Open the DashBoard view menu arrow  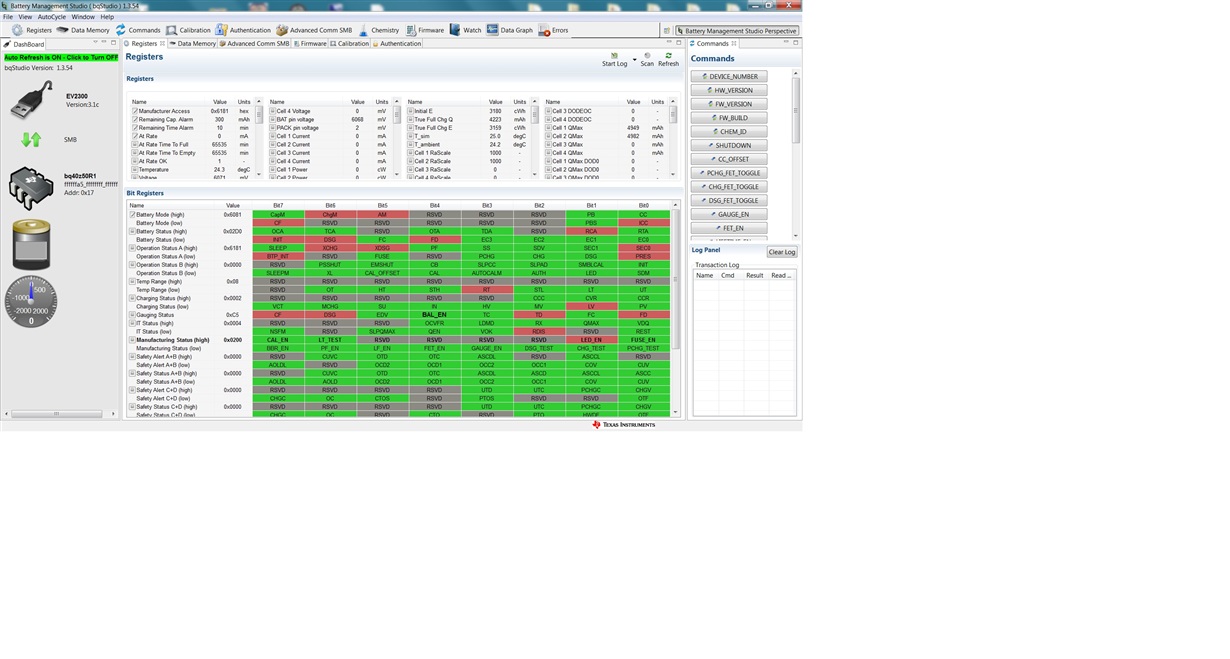[x=93, y=44]
